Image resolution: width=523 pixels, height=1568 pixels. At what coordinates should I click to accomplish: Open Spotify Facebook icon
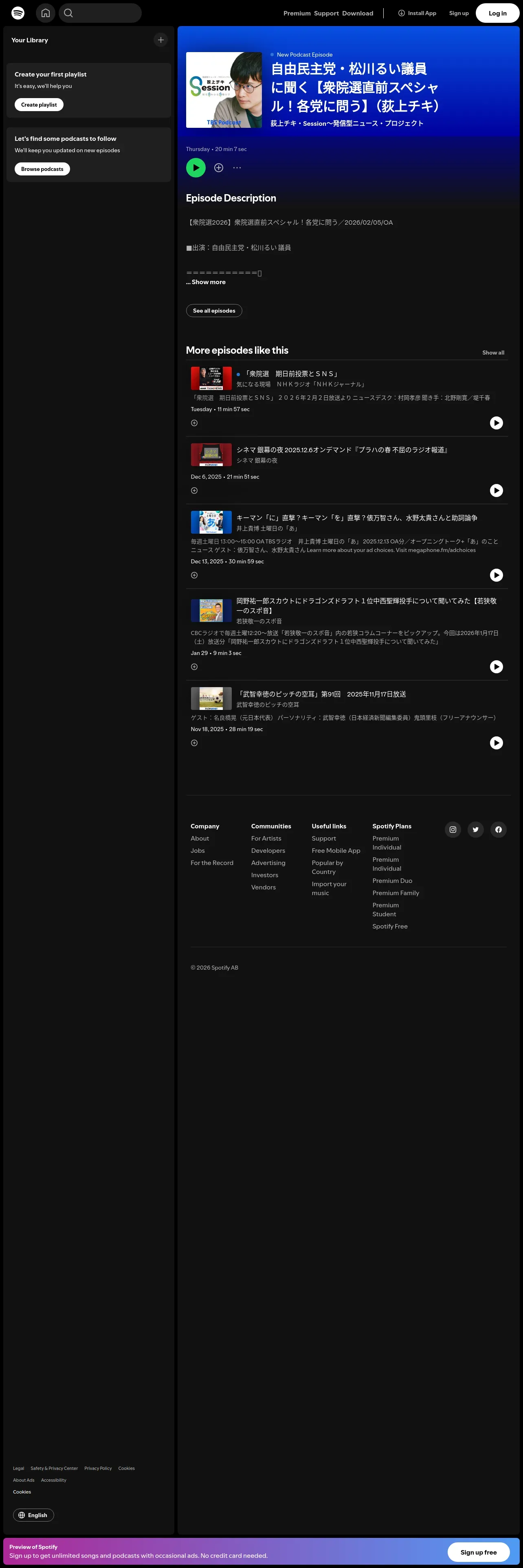click(499, 830)
